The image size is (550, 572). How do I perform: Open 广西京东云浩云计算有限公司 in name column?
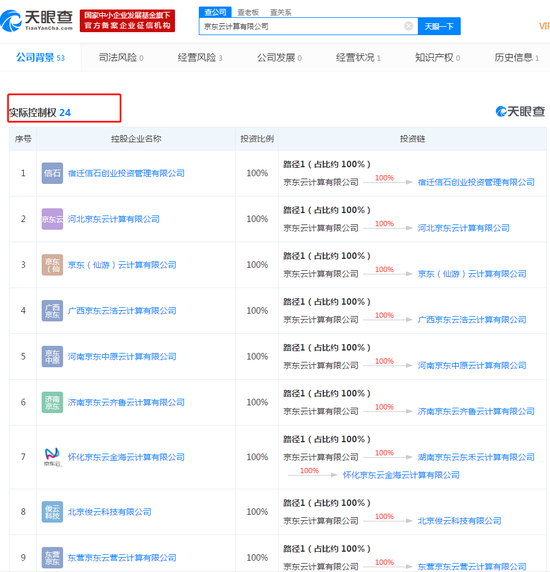(122, 311)
